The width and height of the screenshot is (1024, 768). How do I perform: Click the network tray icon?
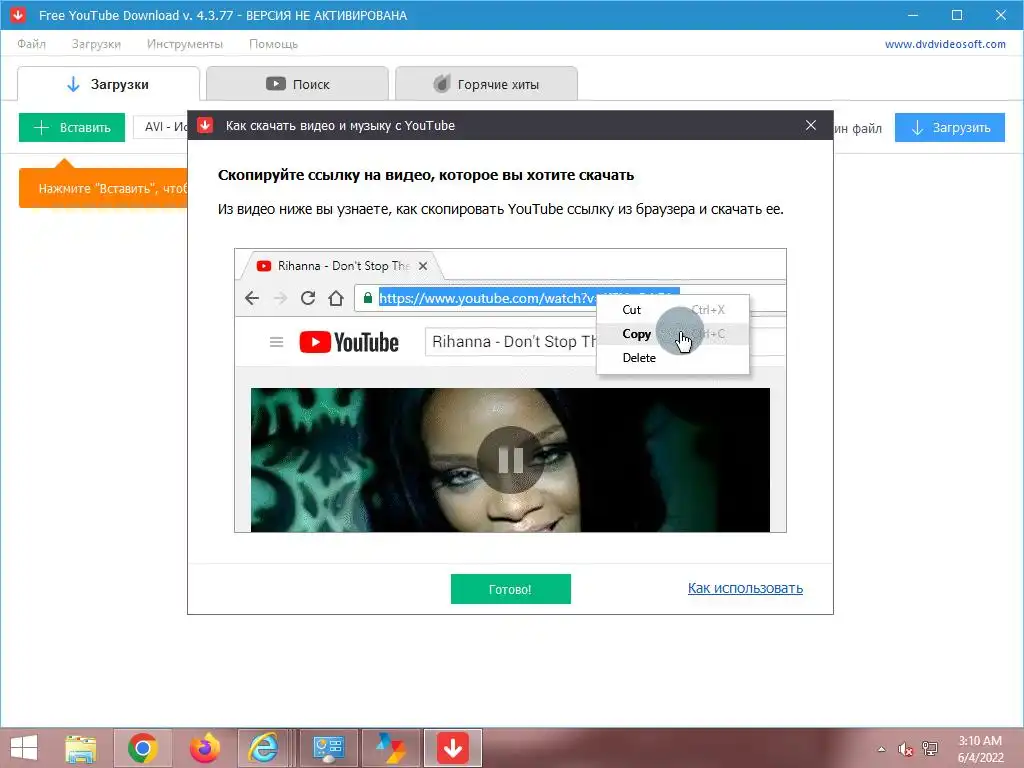[x=930, y=748]
